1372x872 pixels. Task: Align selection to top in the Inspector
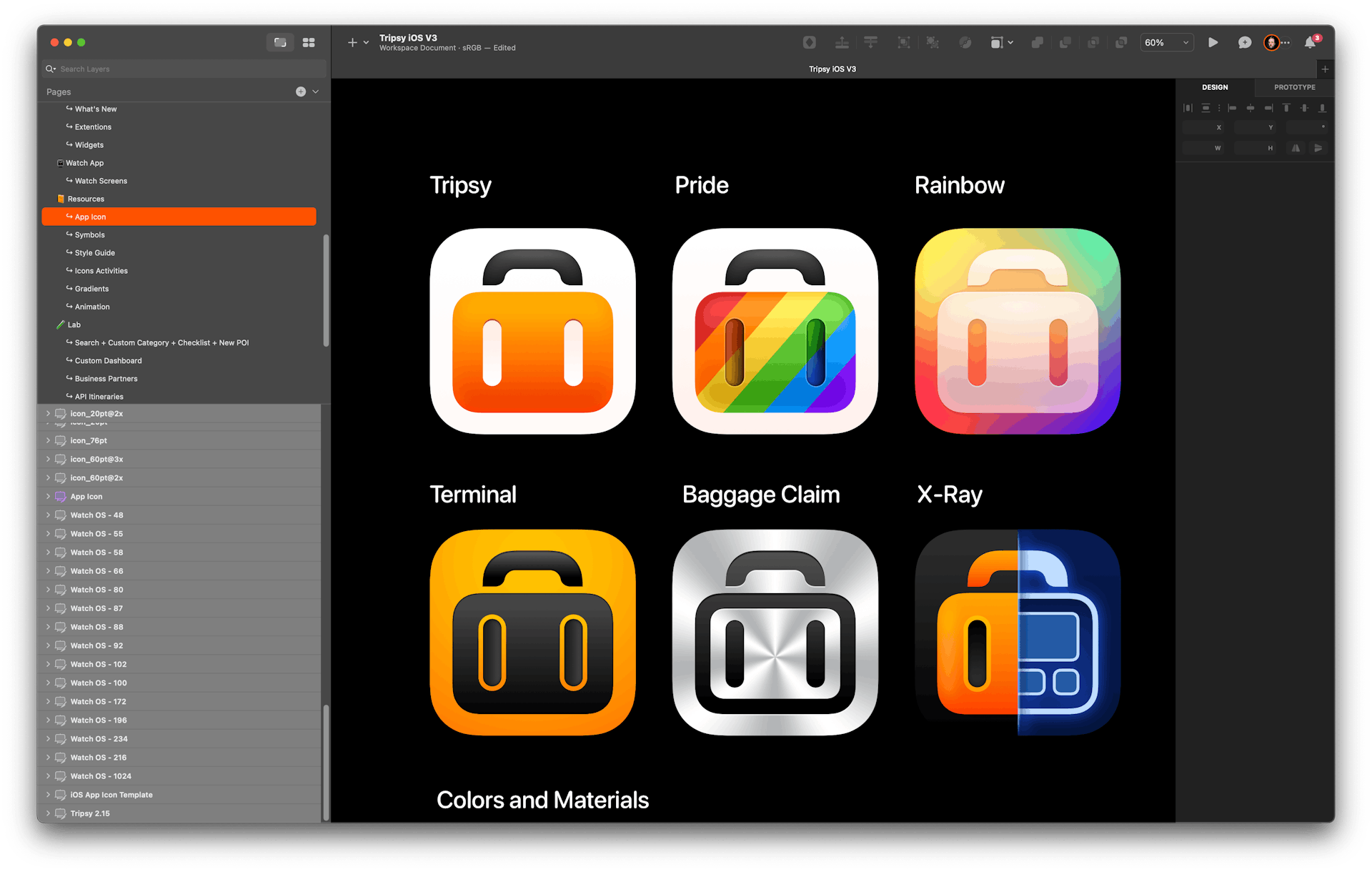[x=1286, y=108]
